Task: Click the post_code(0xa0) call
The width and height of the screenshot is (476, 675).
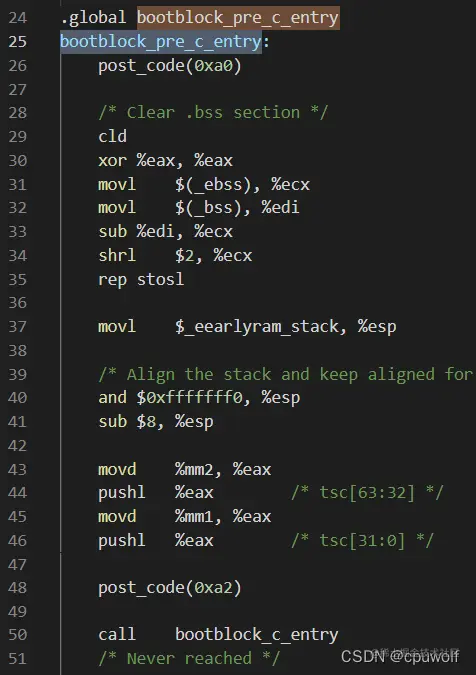Action: click(170, 66)
